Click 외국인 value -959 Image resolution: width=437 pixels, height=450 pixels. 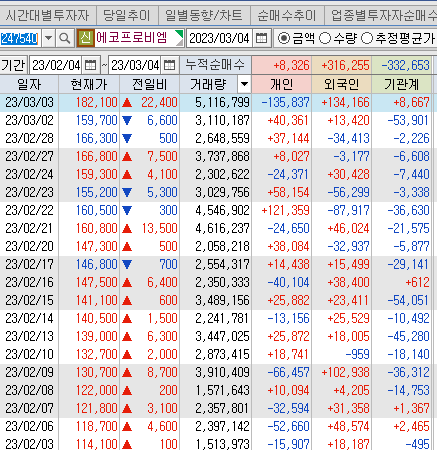pyautogui.click(x=358, y=354)
